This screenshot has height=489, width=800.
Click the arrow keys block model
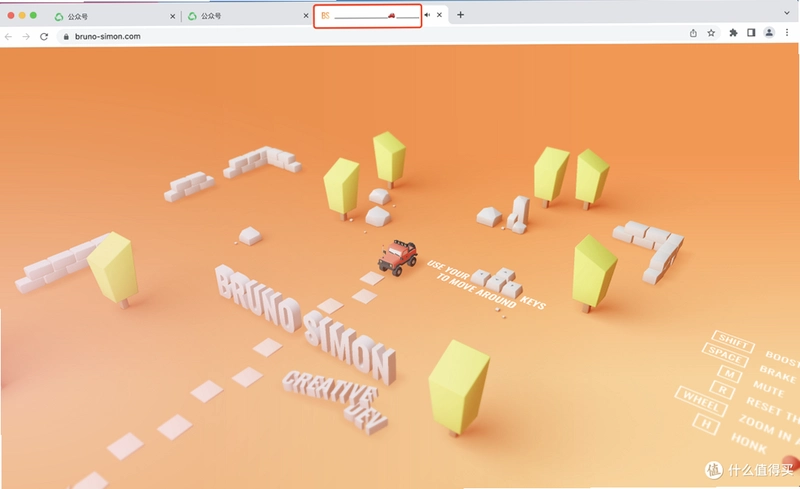coord(497,283)
